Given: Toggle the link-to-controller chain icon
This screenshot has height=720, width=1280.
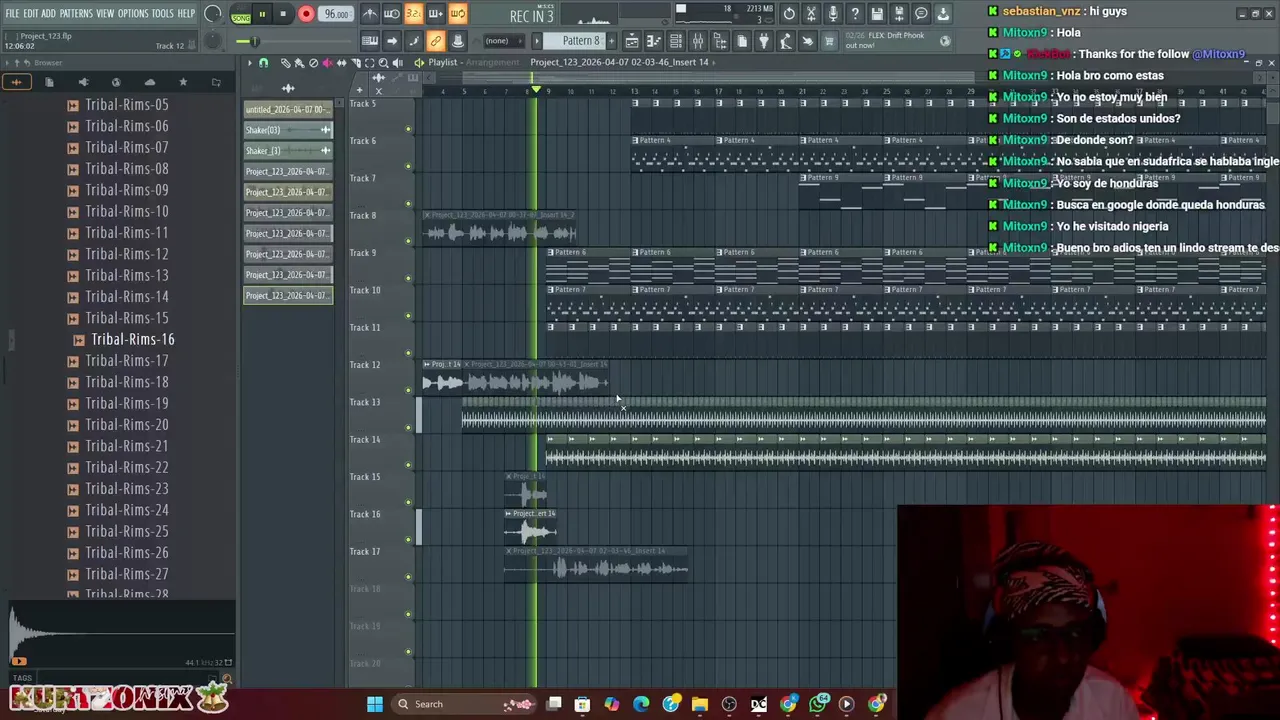Looking at the screenshot, I should coord(436,41).
